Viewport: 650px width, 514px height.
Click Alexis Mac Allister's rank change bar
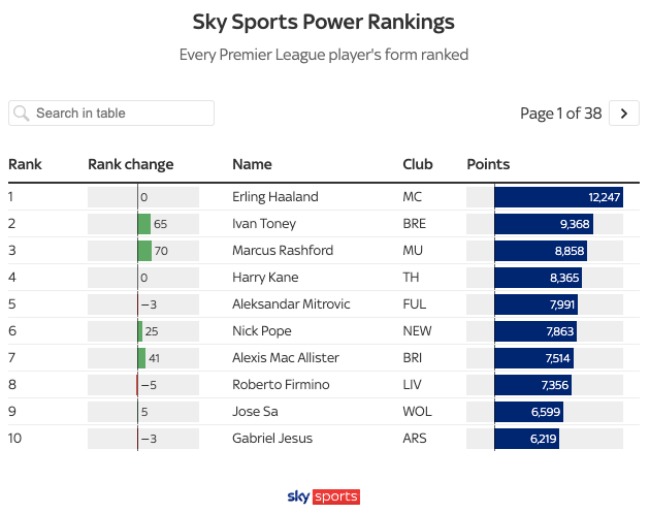click(x=142, y=358)
